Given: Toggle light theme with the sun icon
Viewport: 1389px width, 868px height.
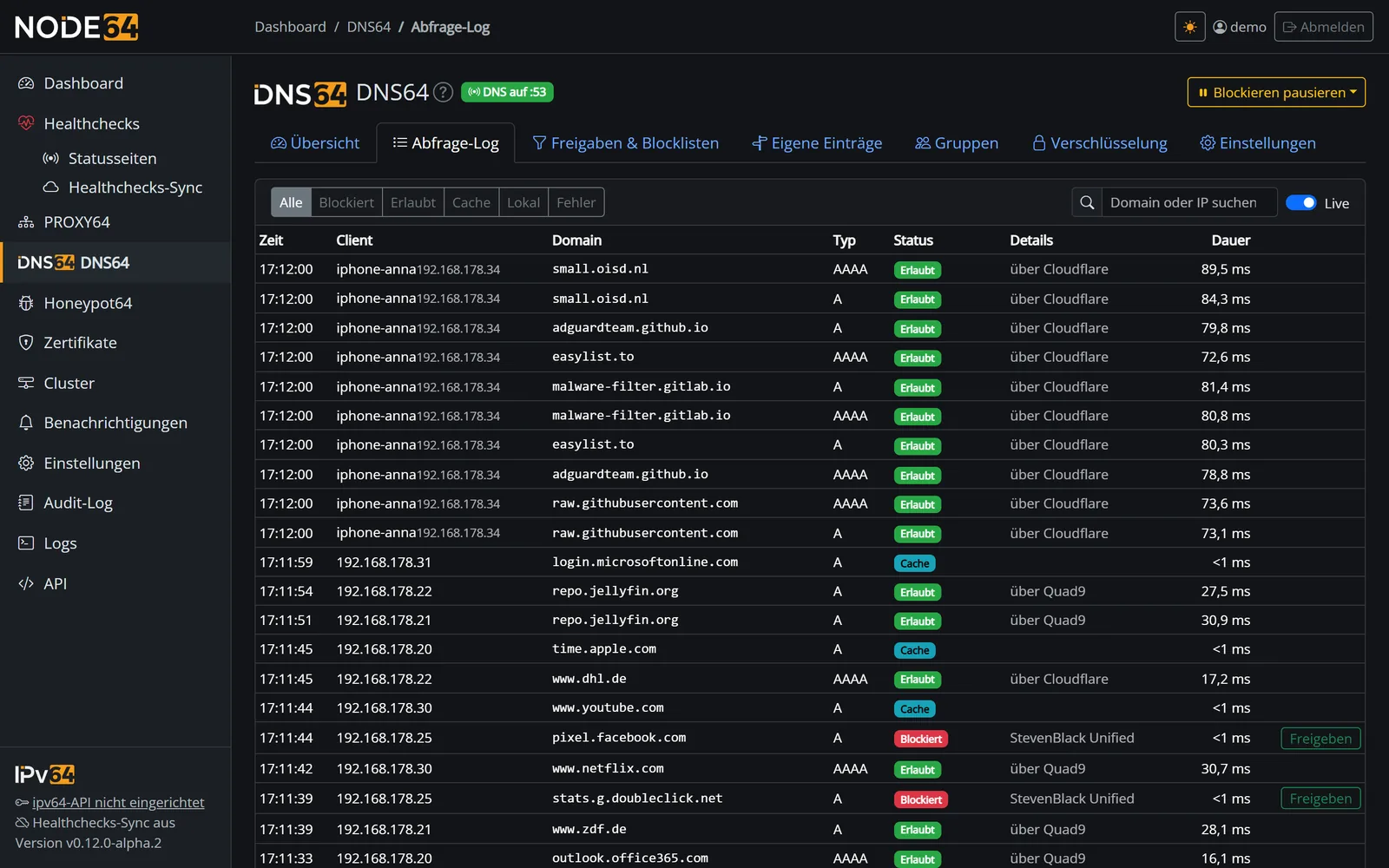Looking at the screenshot, I should [1189, 27].
